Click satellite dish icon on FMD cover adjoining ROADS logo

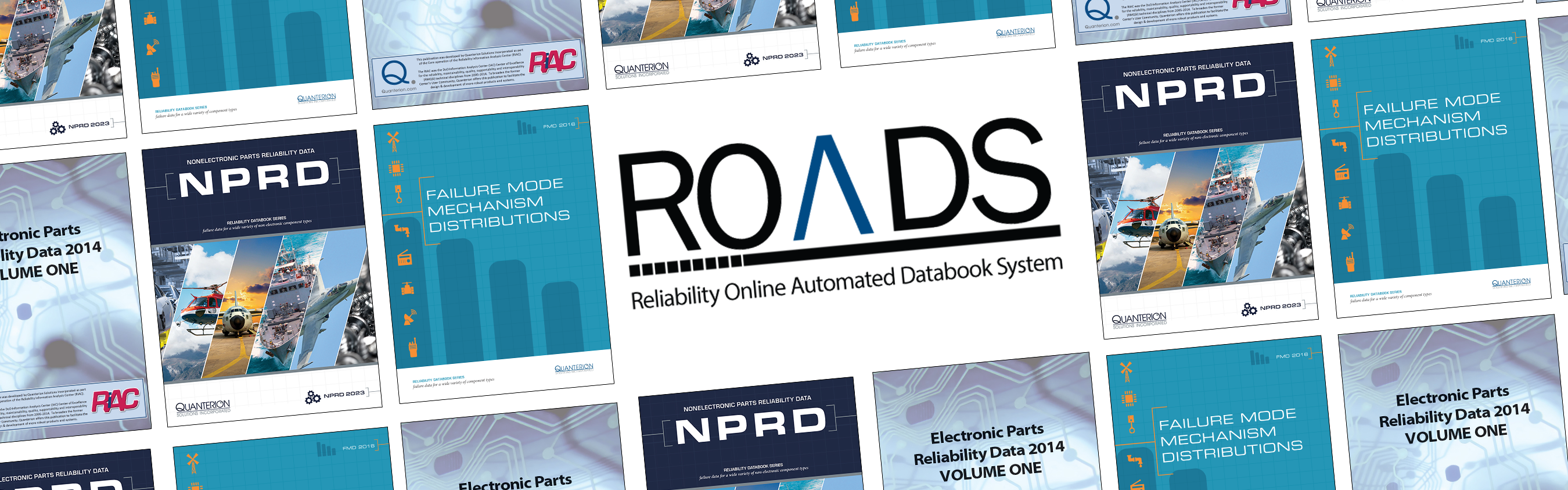(409, 317)
